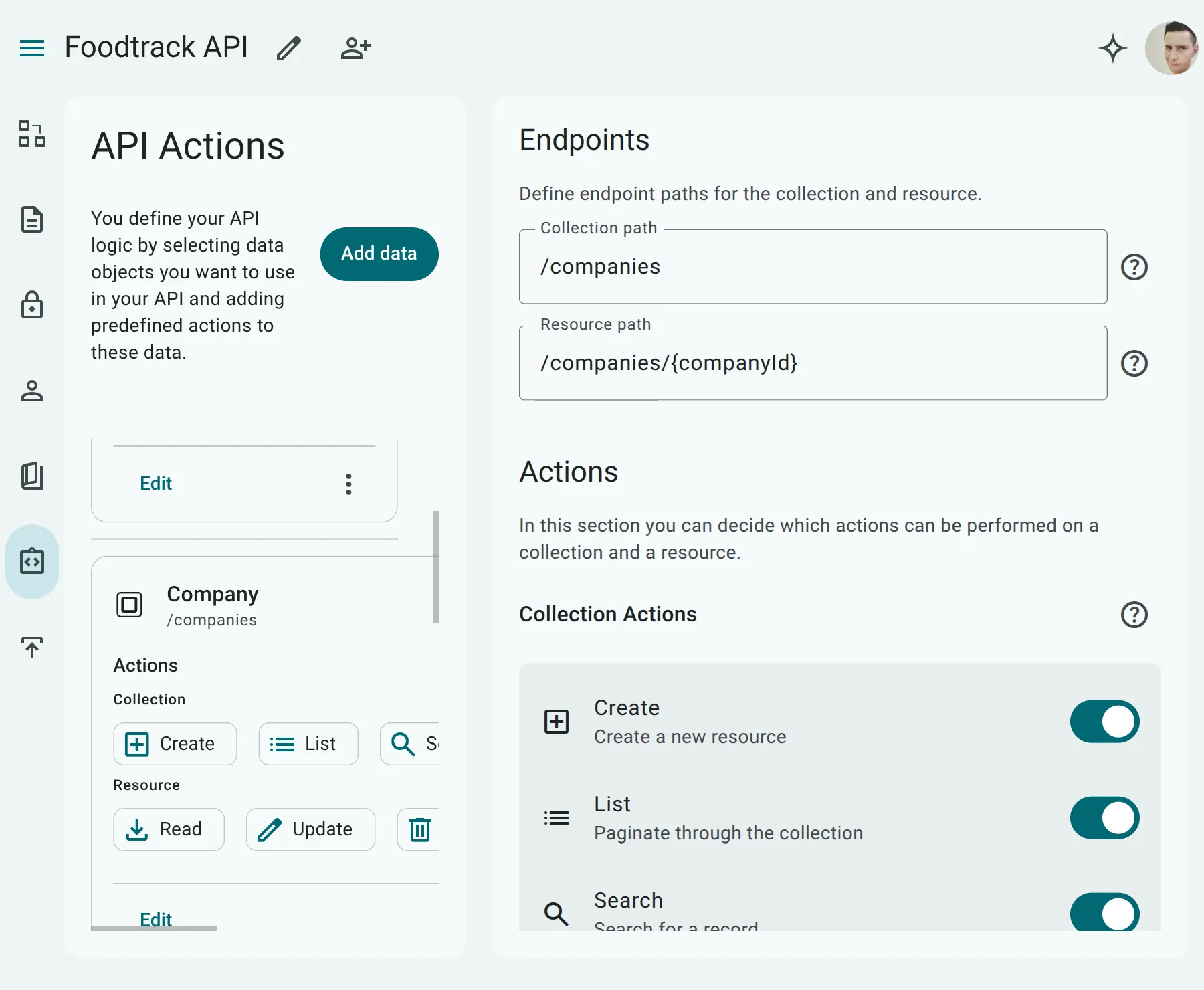
Task: Show help for Collection Actions
Action: 1134,615
